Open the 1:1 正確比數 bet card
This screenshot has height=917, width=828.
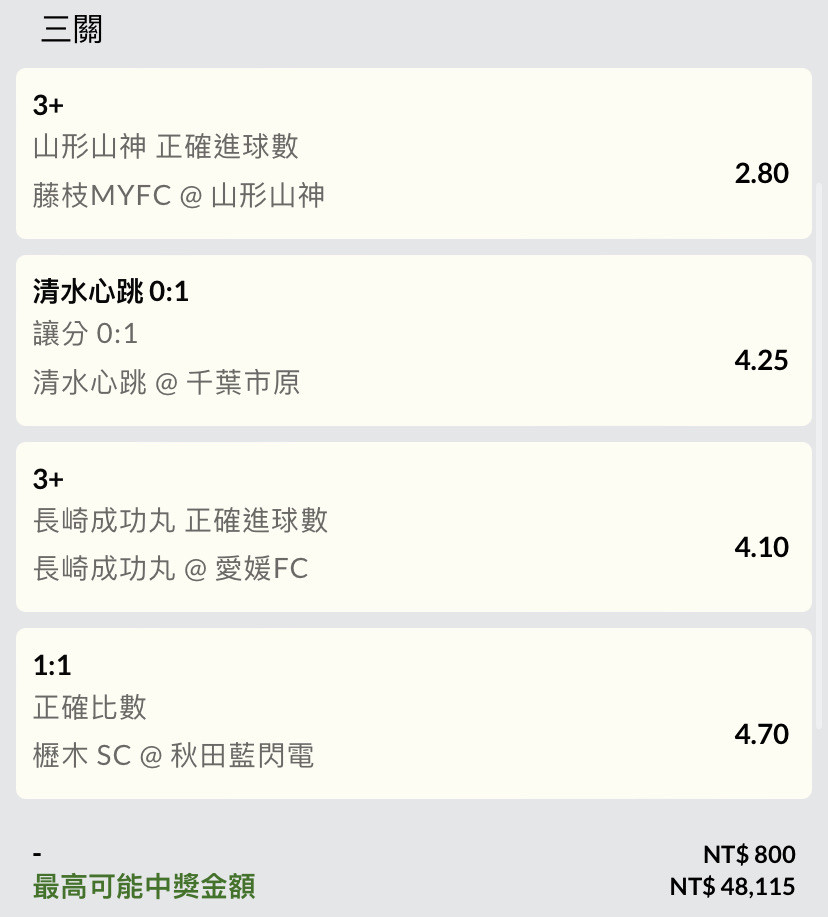[x=413, y=713]
